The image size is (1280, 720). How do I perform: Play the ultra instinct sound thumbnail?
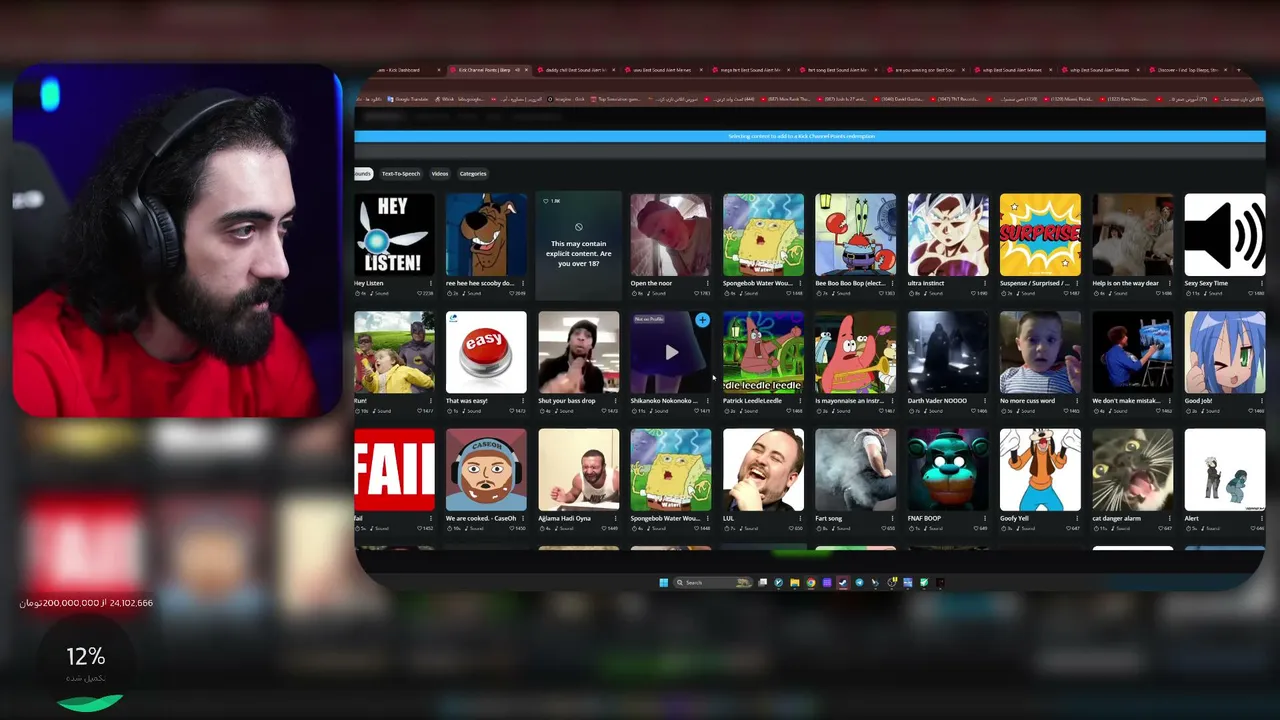[948, 235]
